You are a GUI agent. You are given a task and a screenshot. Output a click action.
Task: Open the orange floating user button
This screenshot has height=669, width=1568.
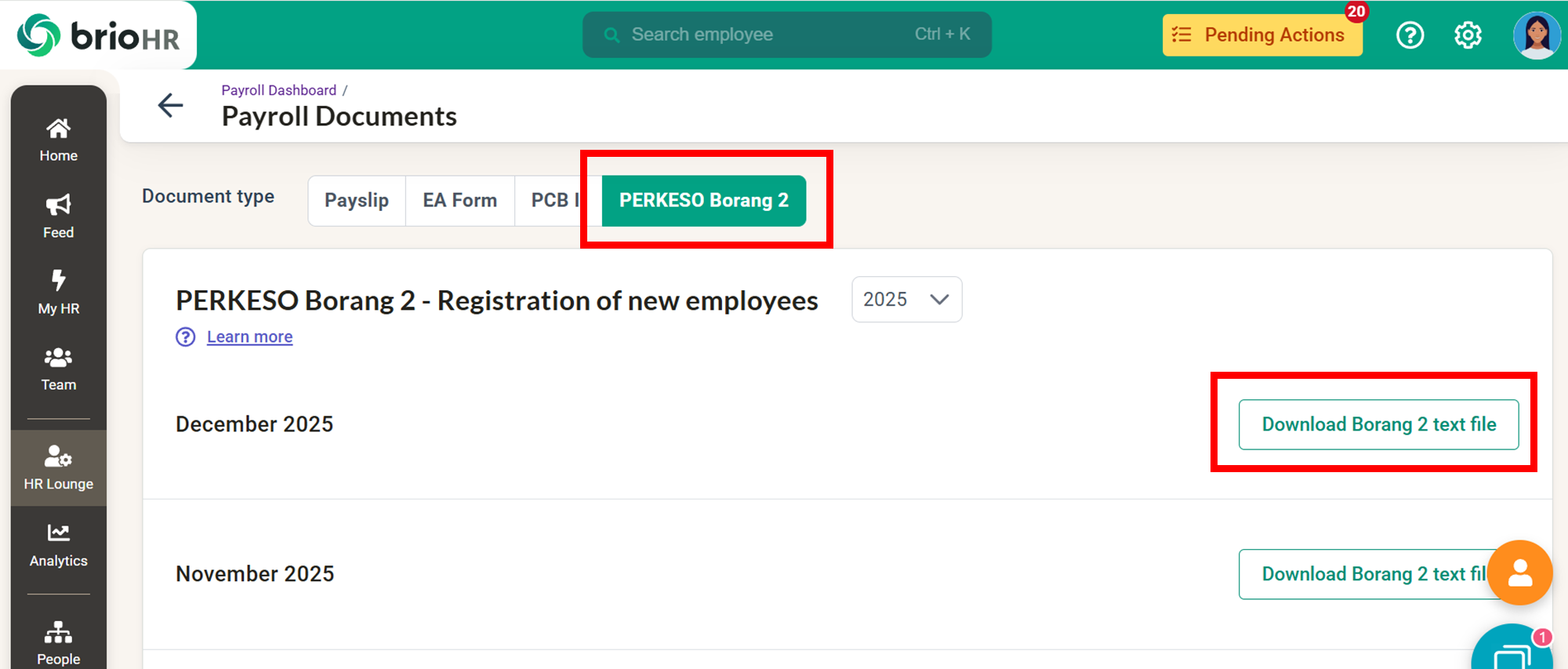[x=1519, y=573]
